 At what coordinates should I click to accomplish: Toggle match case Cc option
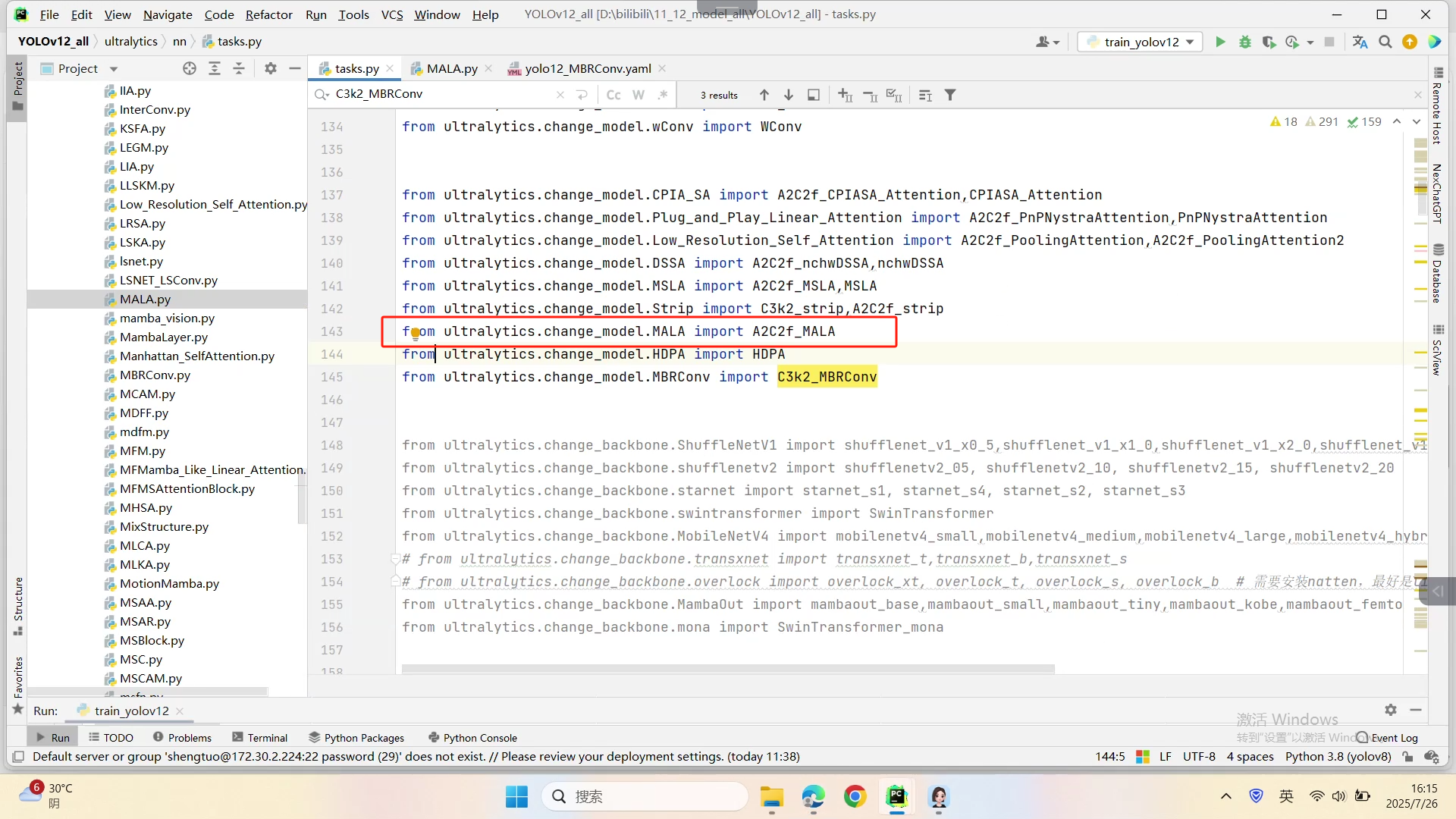tap(613, 95)
